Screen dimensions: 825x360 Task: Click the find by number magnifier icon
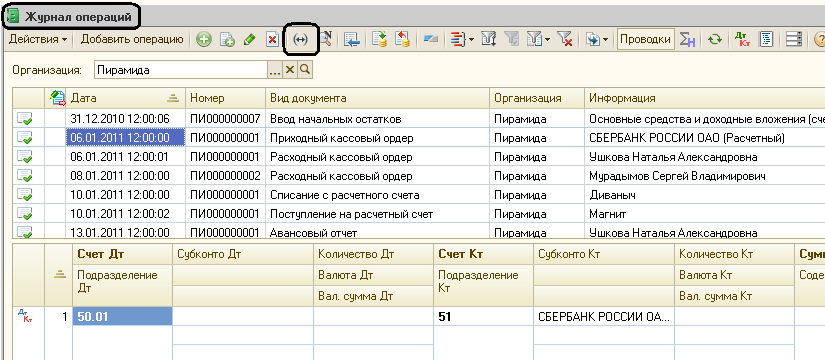326,40
